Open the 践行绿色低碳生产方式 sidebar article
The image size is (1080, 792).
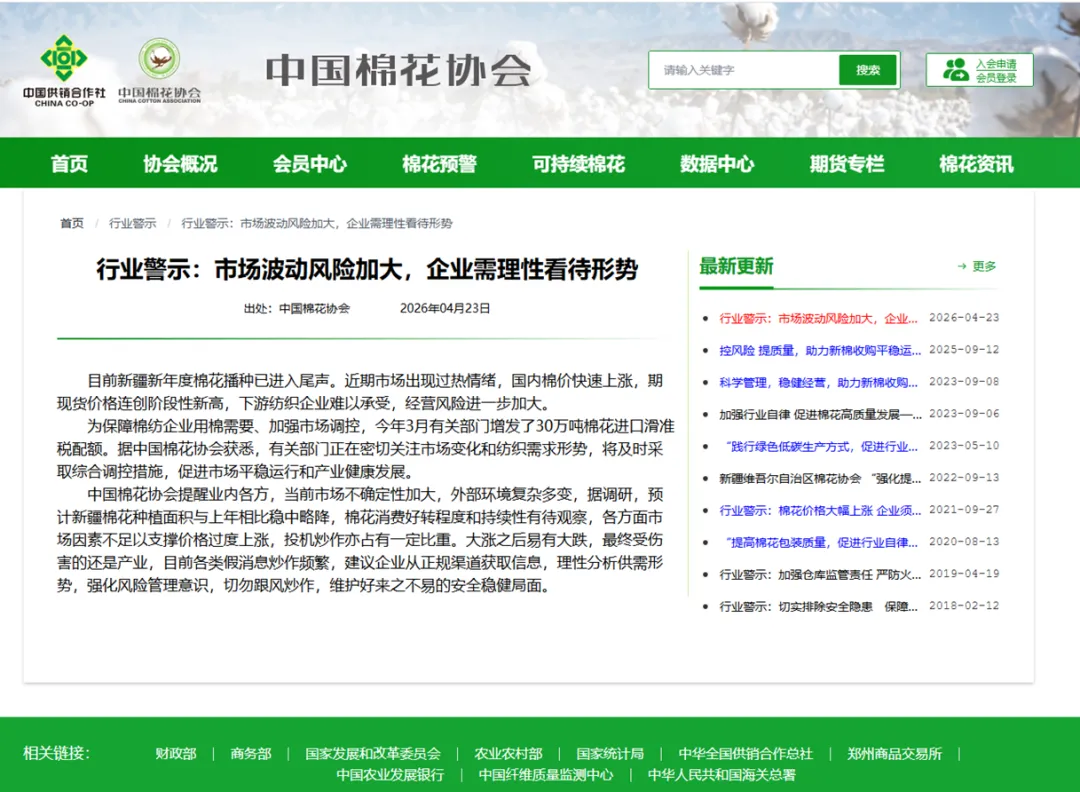[821, 446]
